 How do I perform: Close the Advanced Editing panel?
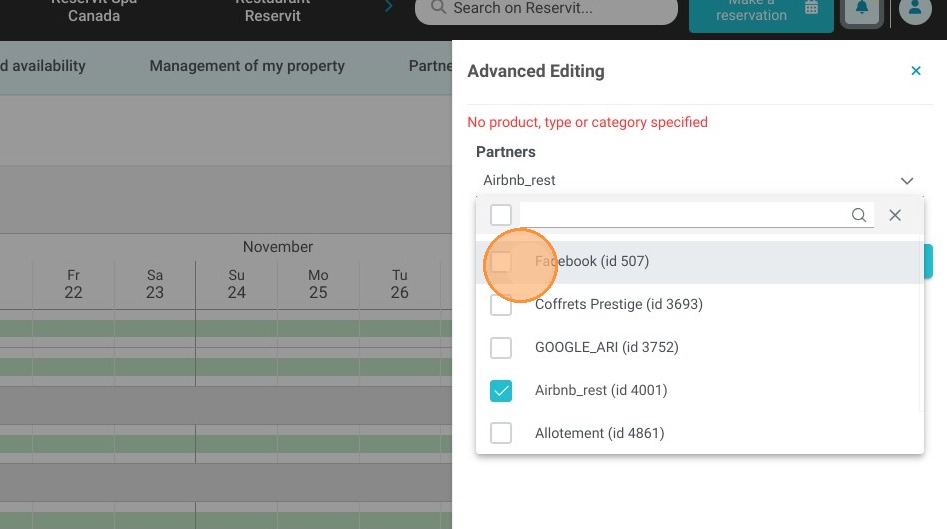pyautogui.click(x=916, y=71)
